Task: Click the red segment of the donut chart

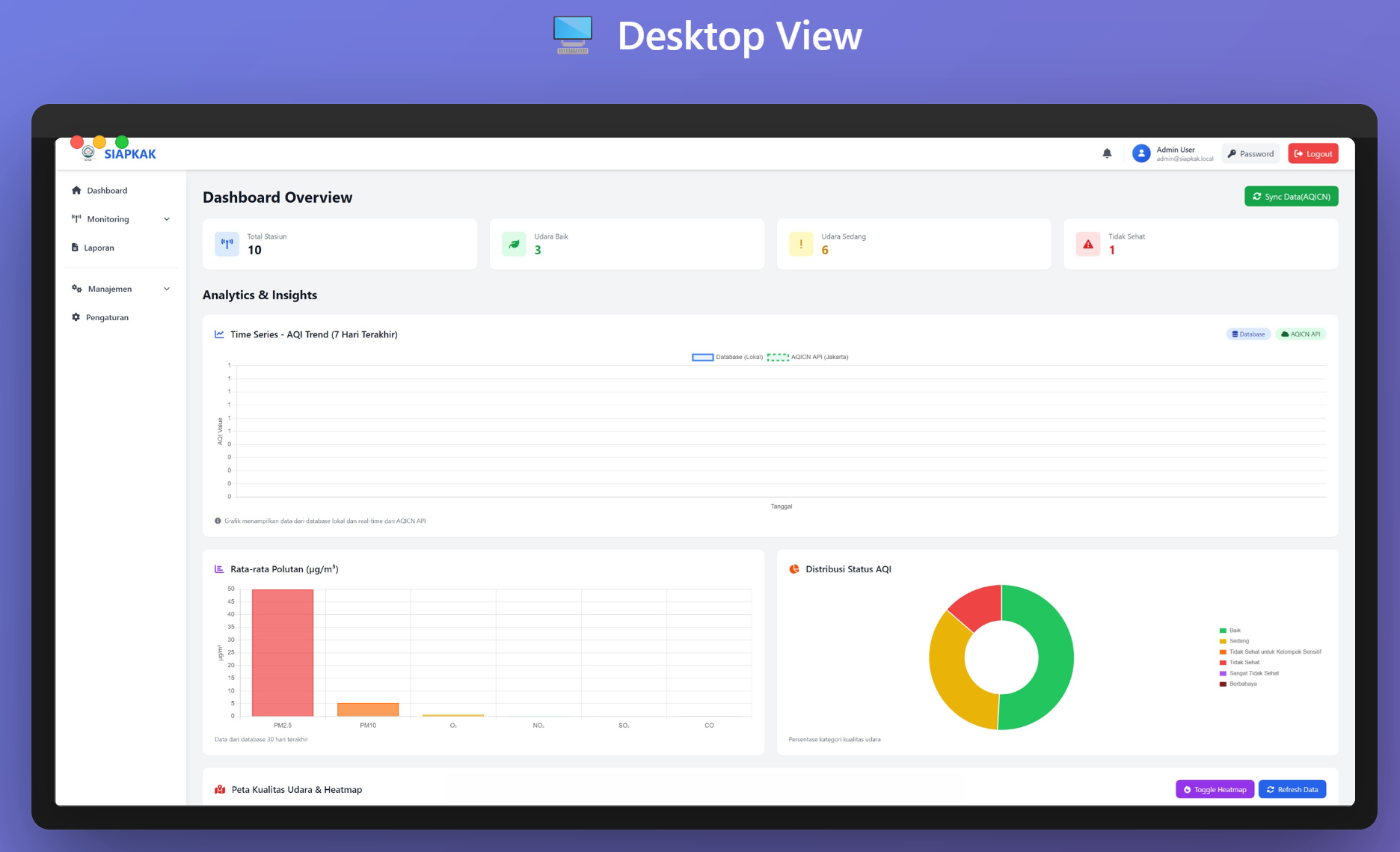Action: 981,607
